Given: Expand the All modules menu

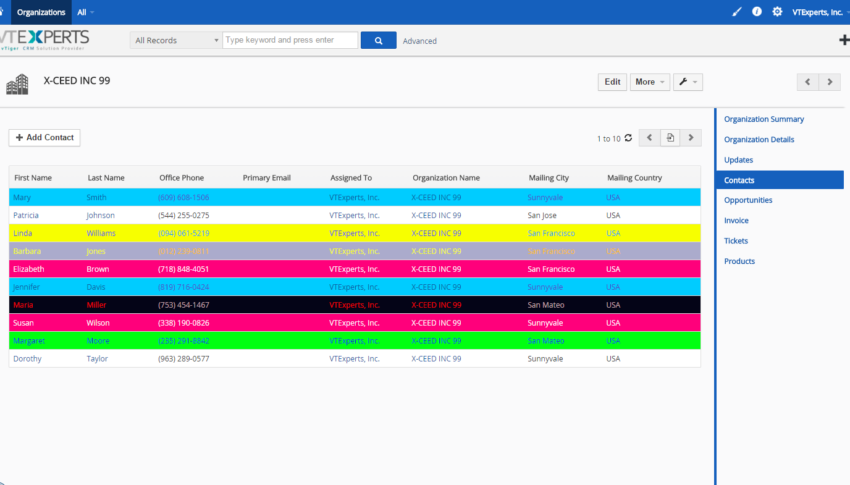Looking at the screenshot, I should pyautogui.click(x=85, y=12).
